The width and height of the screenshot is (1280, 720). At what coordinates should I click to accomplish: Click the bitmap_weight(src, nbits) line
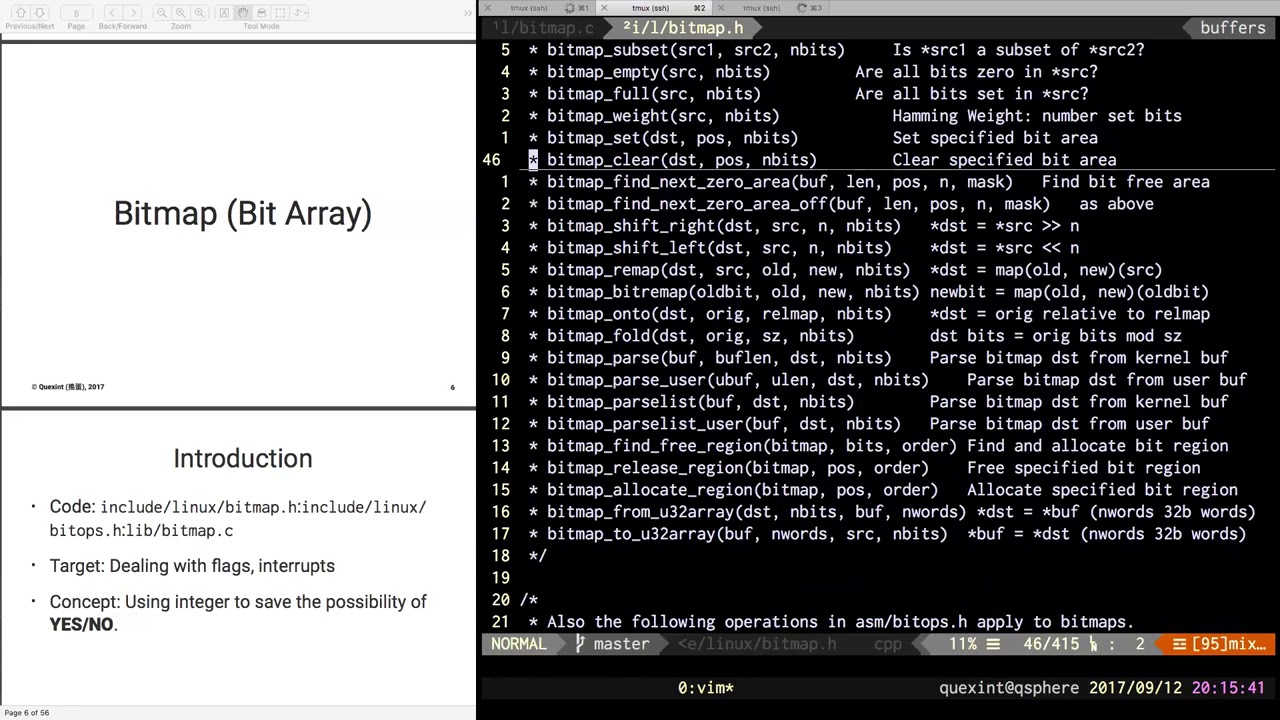coord(855,116)
